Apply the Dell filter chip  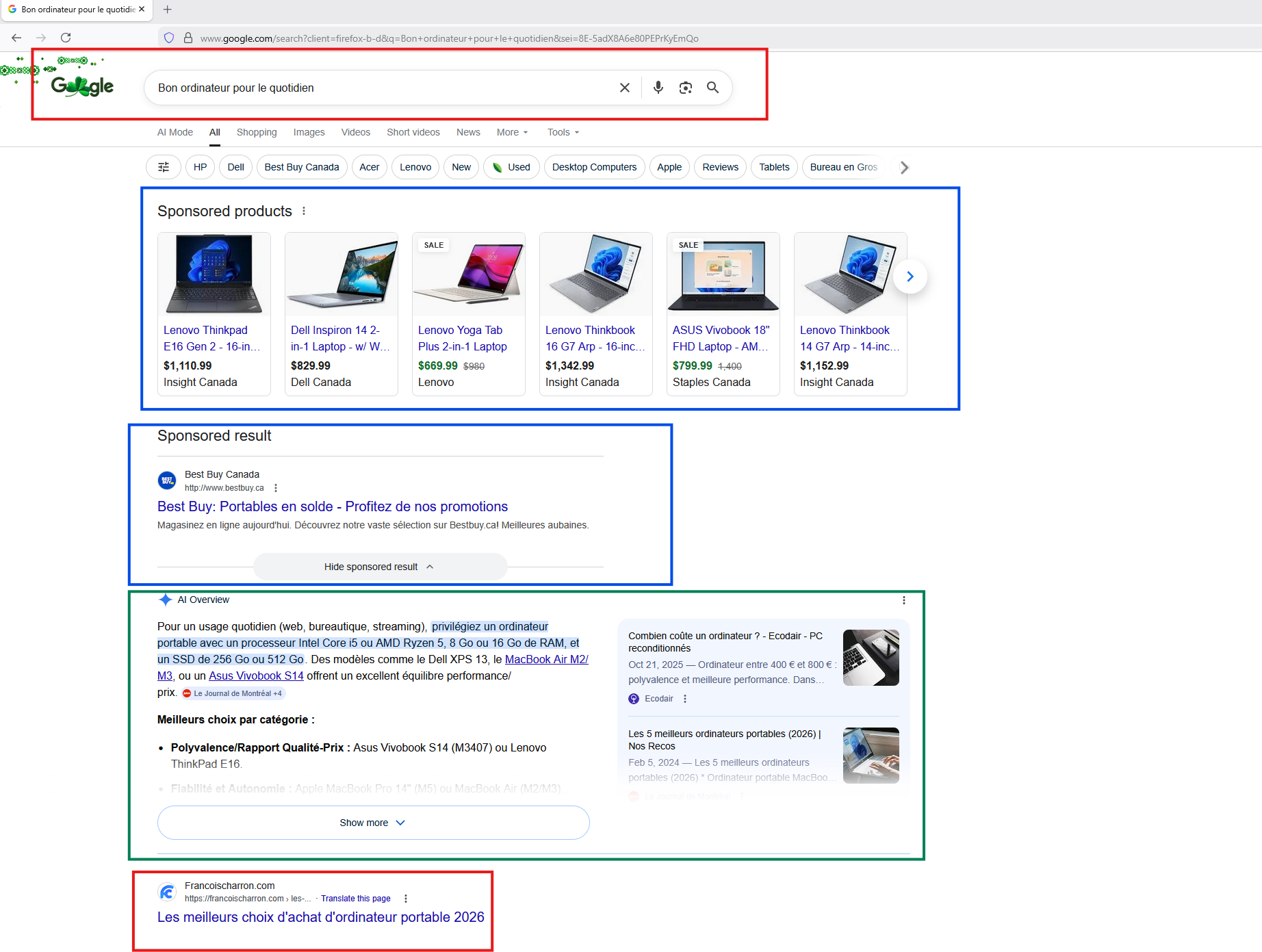coord(235,167)
